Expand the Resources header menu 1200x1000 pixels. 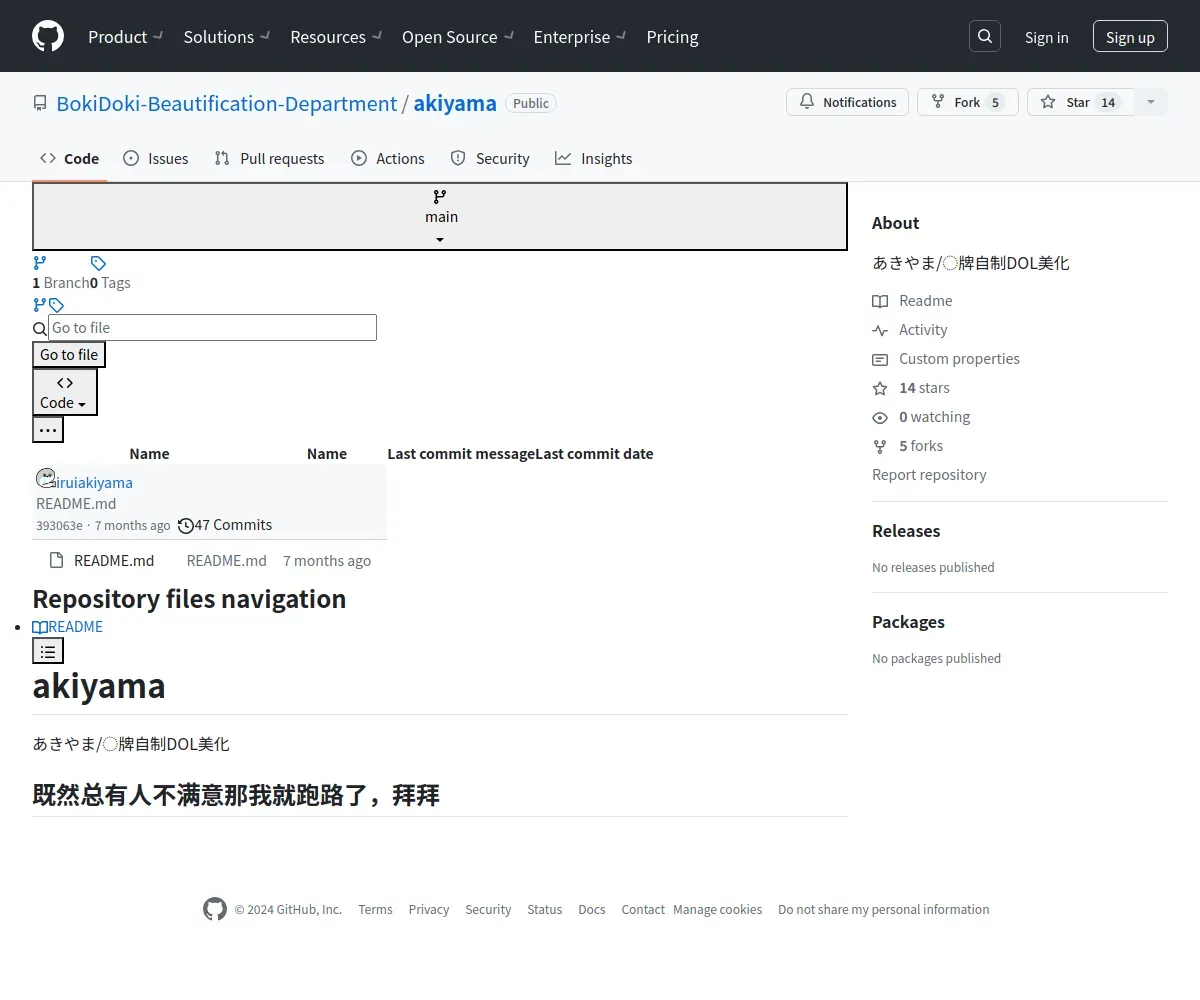click(x=336, y=37)
